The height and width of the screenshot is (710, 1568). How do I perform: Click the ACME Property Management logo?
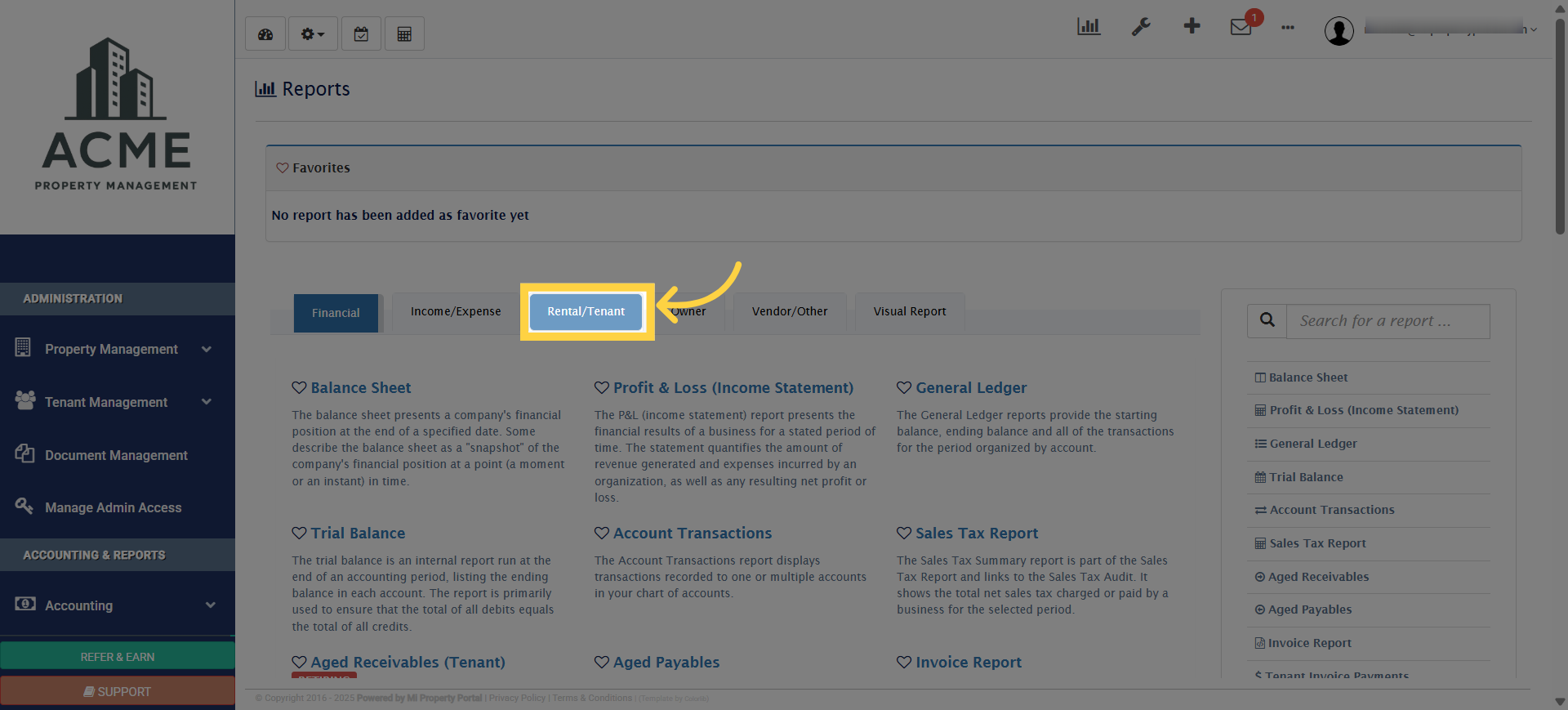pyautogui.click(x=117, y=114)
